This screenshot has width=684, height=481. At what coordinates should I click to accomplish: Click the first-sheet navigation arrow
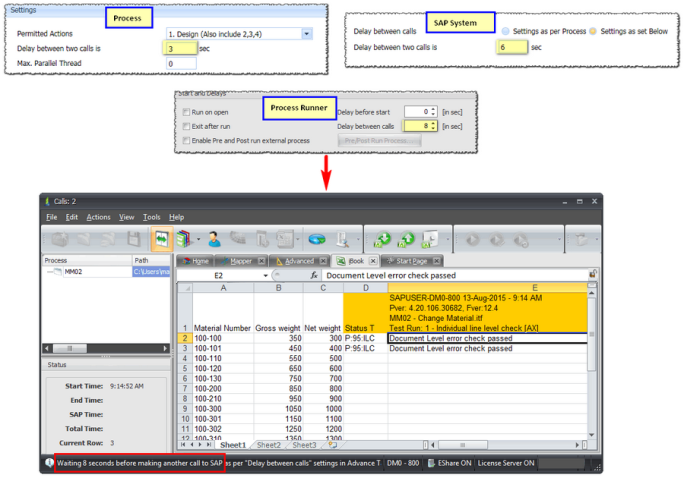[183, 445]
